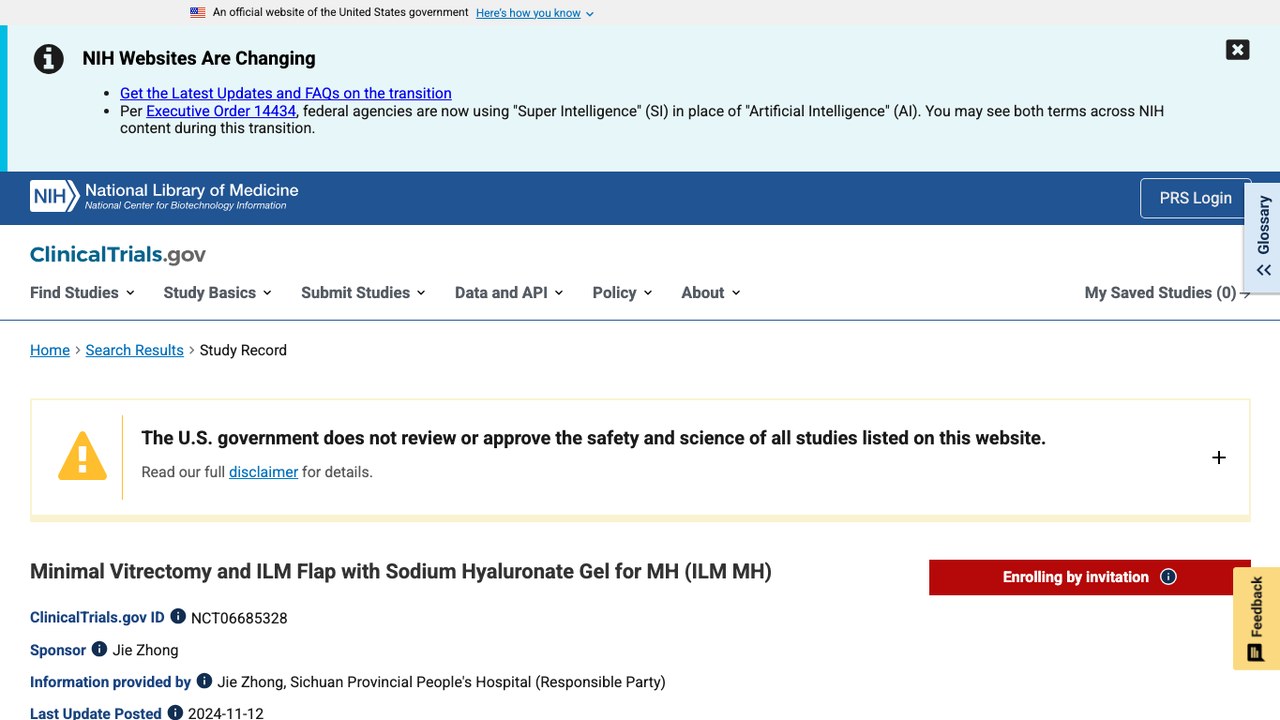Click the info icon next to Sponsor
The height and width of the screenshot is (720, 1280).
(x=99, y=649)
